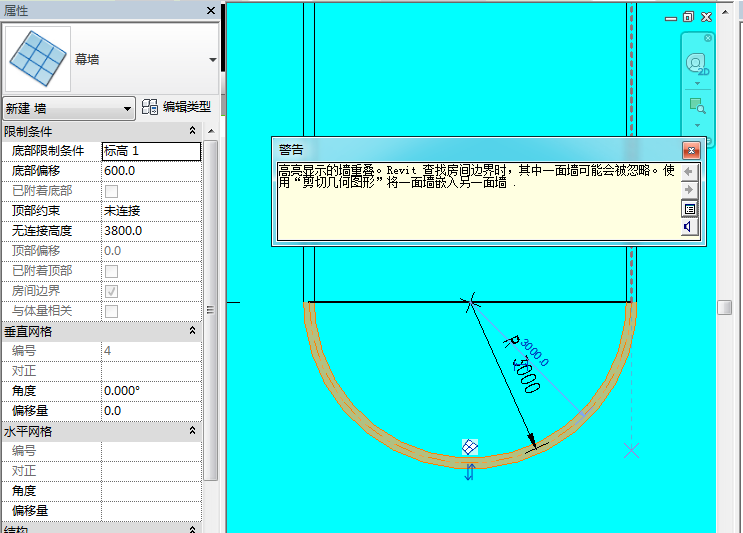This screenshot has height=533, width=743.
Task: Open the curtain wall type selector dropdown
Action: point(212,60)
